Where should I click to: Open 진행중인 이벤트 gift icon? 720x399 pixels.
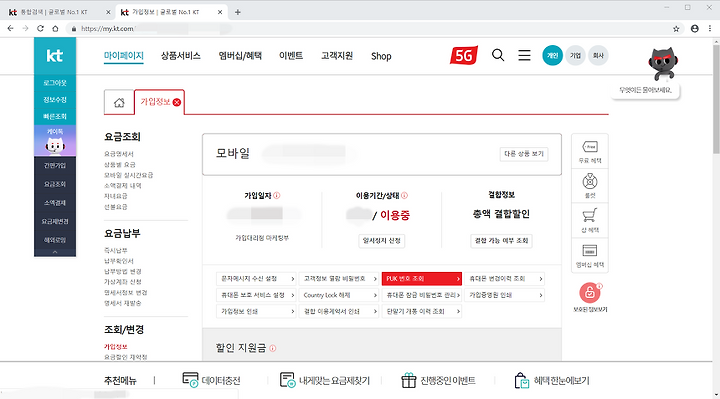[x=408, y=380]
